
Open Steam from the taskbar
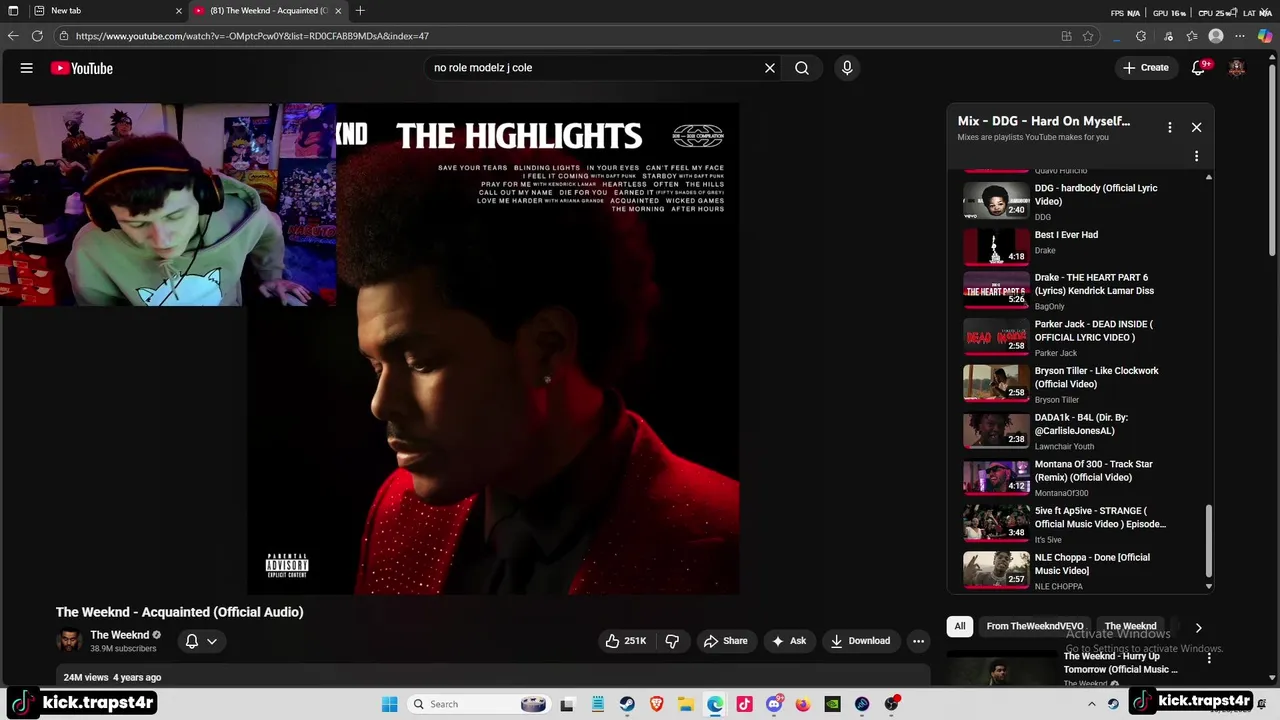(x=627, y=704)
